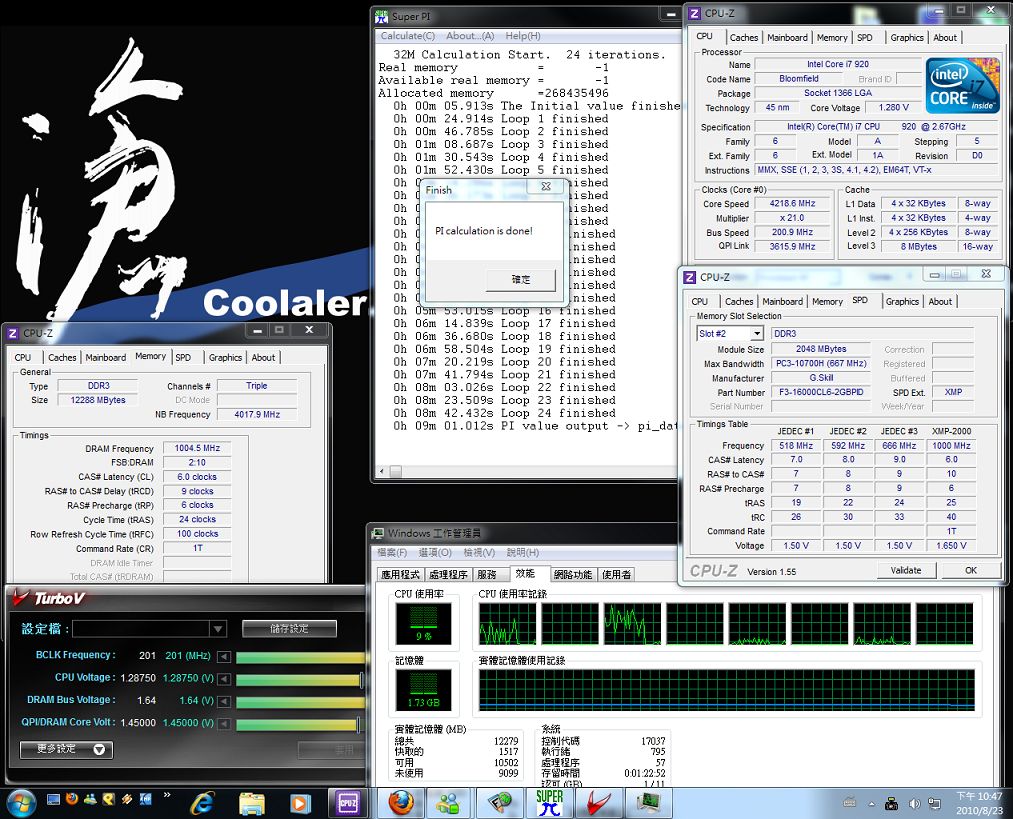Show hidden system tray icons
The image size is (1013, 819).
(872, 804)
